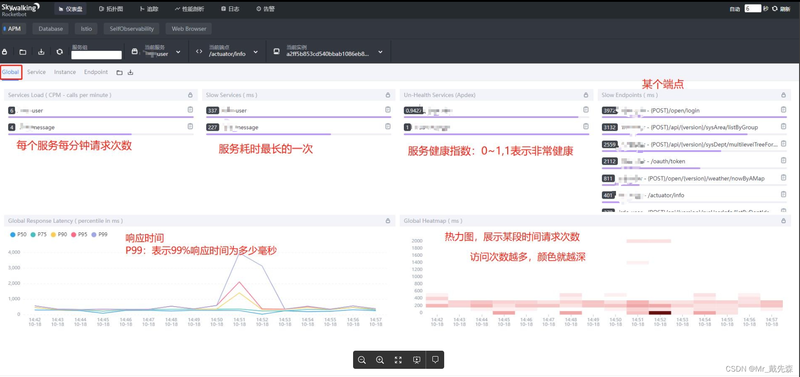Click the refresh interval seconds input

point(753,9)
